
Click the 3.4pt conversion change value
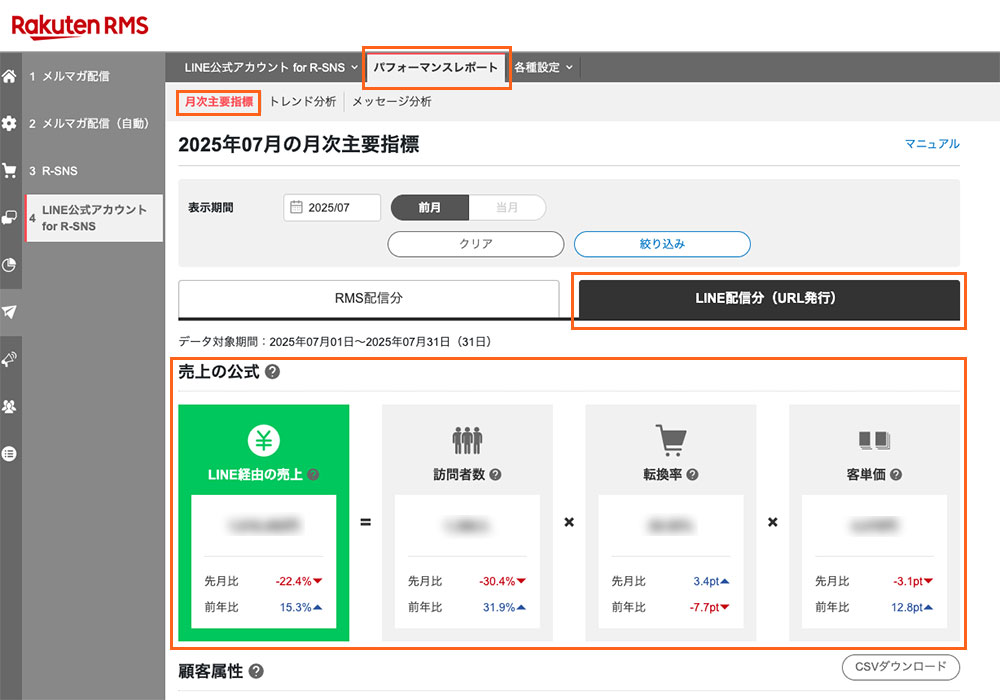(x=706, y=581)
